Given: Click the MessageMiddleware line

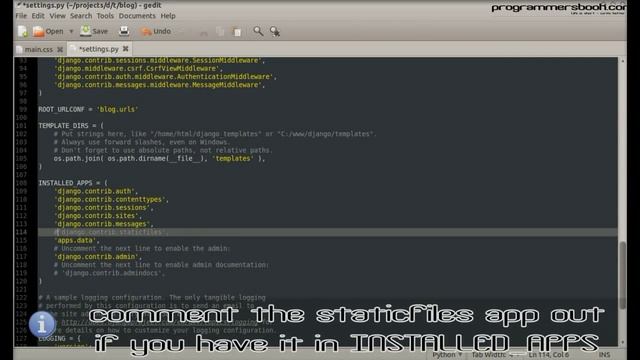Looking at the screenshot, I should [x=159, y=85].
